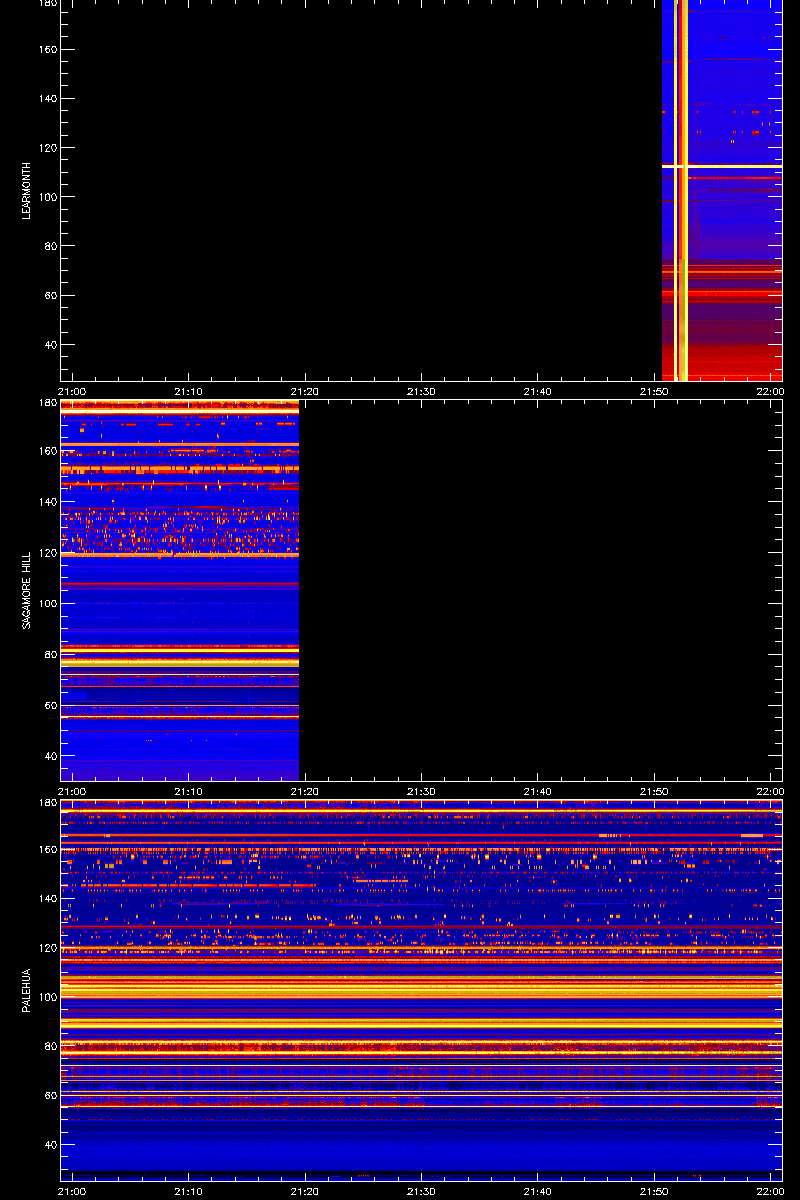Screen dimensions: 800x1200
Task: Pick the 40 frequency label on Sagamore Hill plot
Action: click(52, 757)
